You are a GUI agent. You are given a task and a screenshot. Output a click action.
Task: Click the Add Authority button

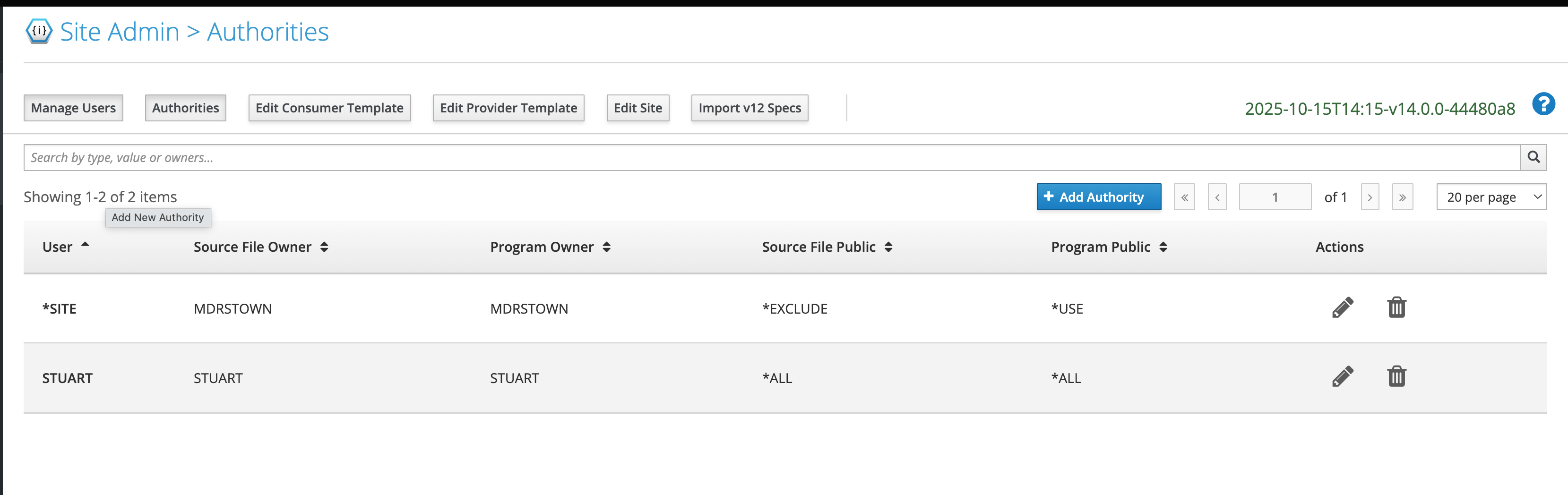[1098, 197]
